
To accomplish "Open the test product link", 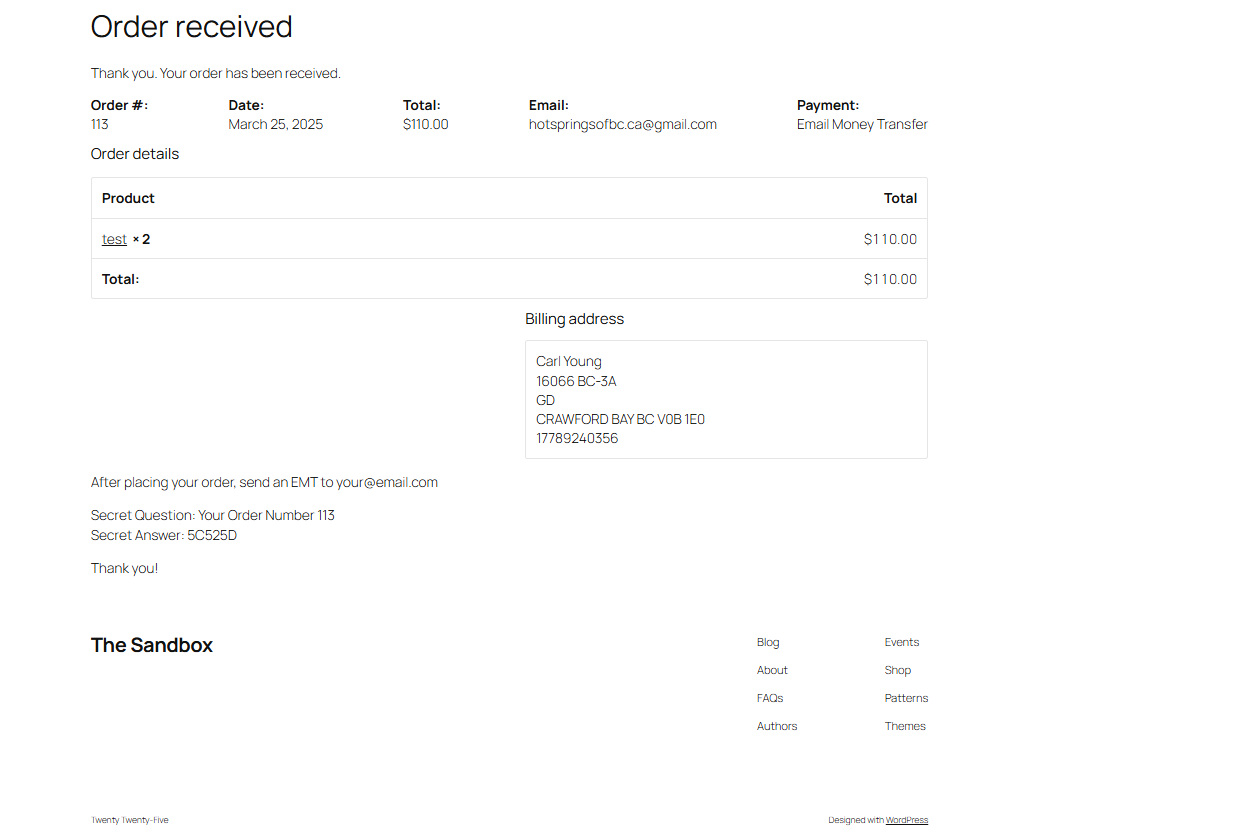I will [113, 238].
